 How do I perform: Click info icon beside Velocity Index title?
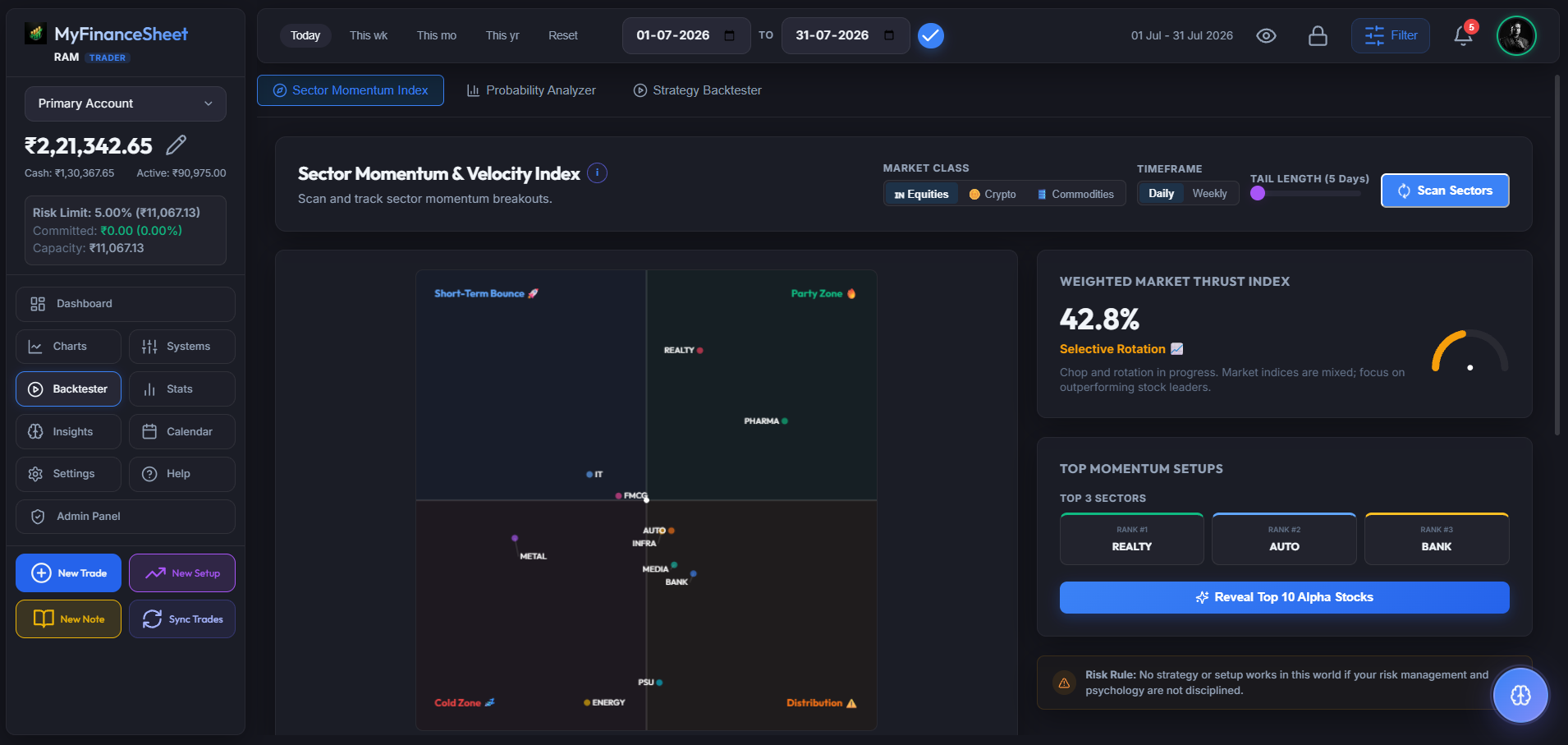tap(598, 173)
